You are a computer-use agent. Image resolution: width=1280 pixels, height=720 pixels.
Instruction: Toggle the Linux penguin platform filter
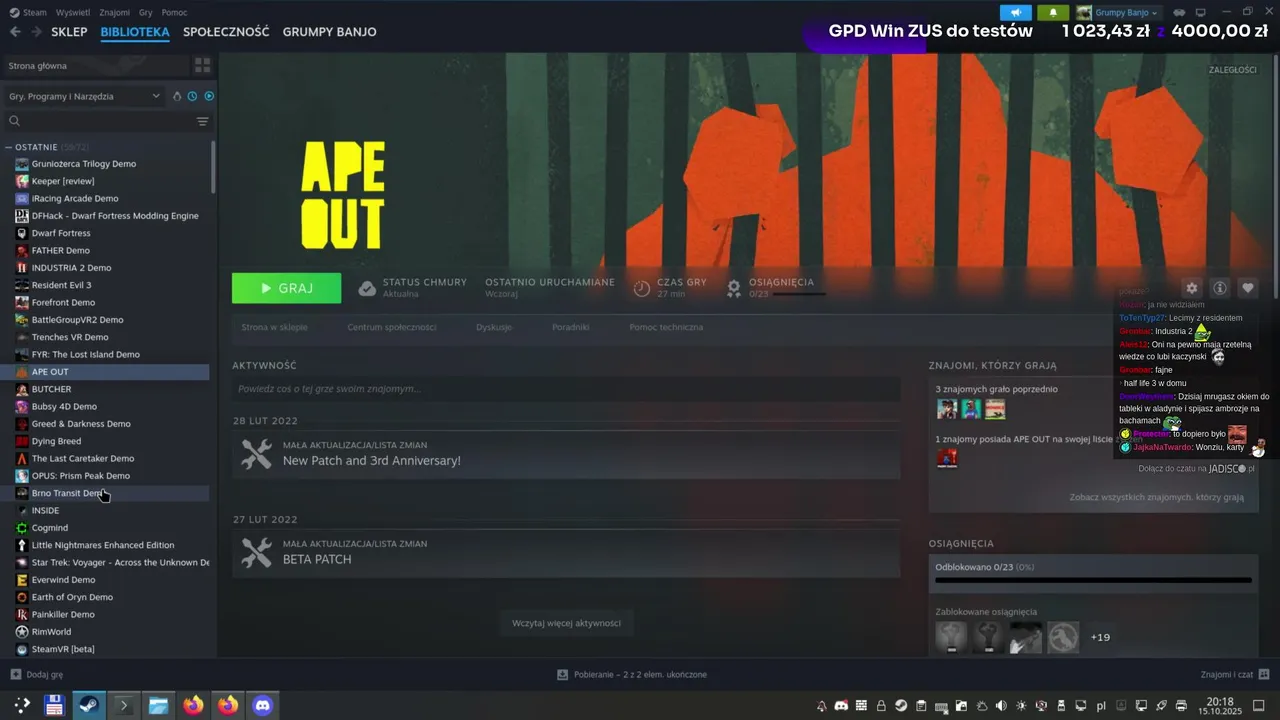177,96
